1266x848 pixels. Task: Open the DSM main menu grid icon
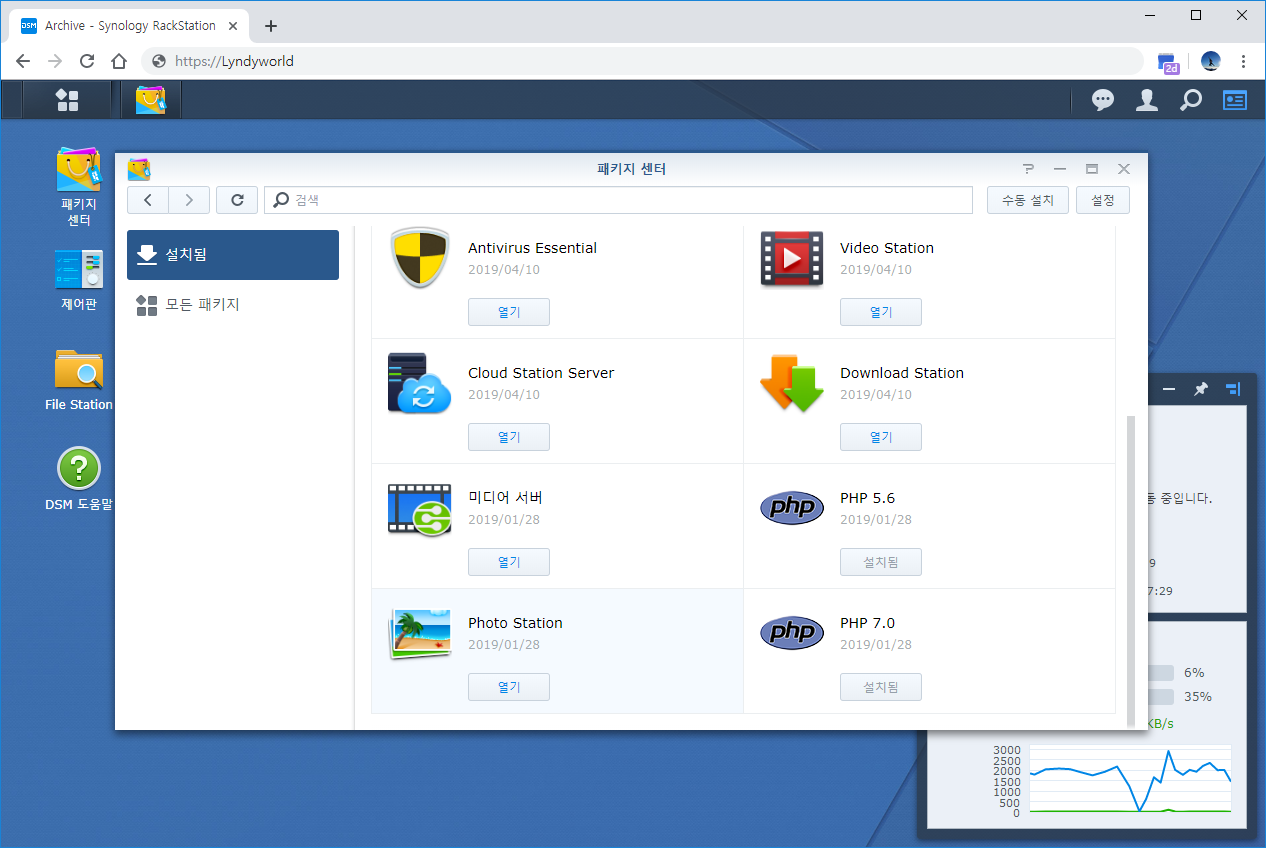[67, 100]
